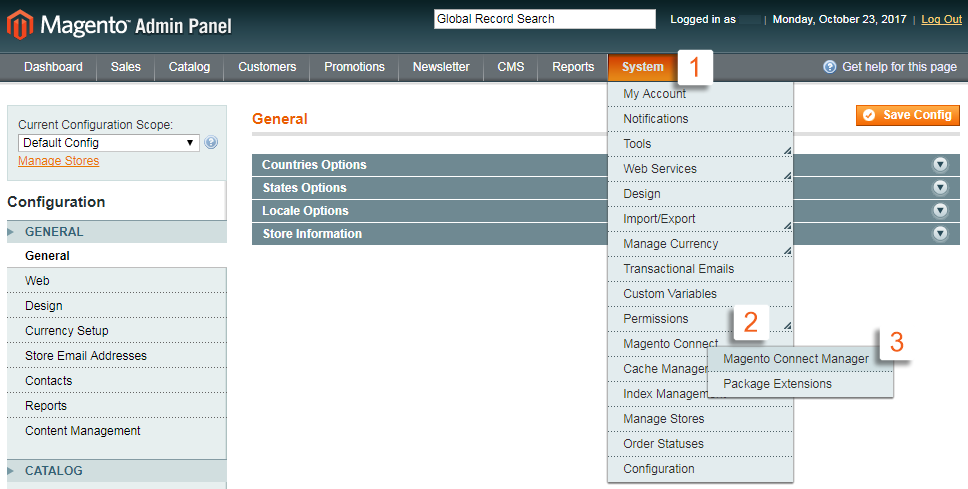
Task: Open Transactional Emails menu entry
Action: coord(700,269)
